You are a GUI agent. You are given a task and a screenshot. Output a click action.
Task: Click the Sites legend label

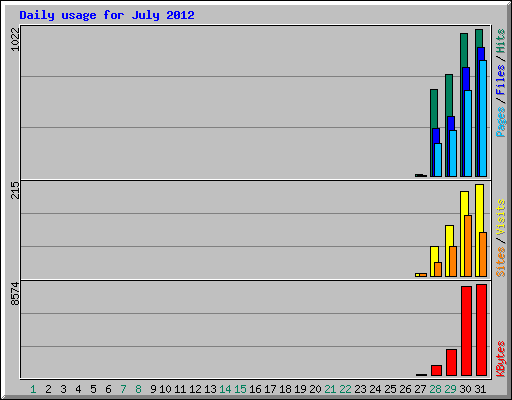pos(501,262)
